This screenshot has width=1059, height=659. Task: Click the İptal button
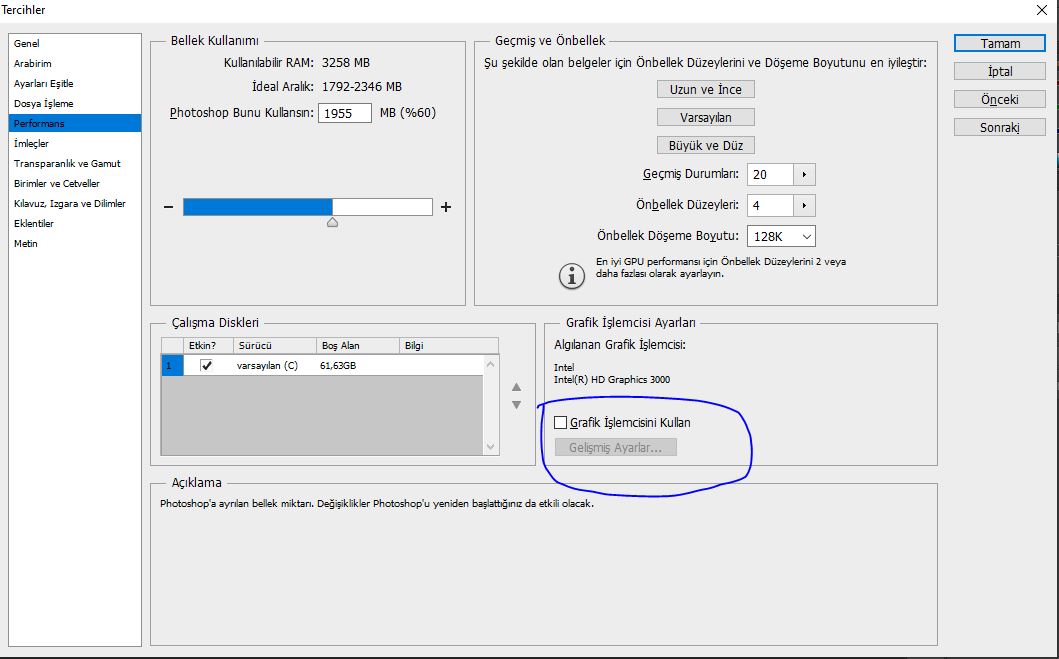coord(1000,72)
